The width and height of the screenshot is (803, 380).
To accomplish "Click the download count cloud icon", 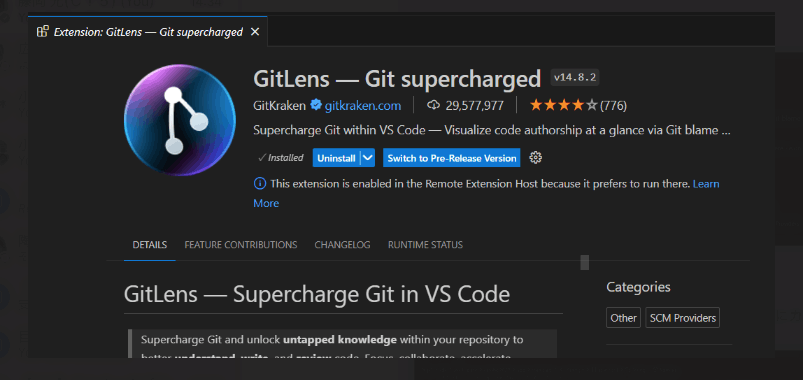I will (433, 105).
